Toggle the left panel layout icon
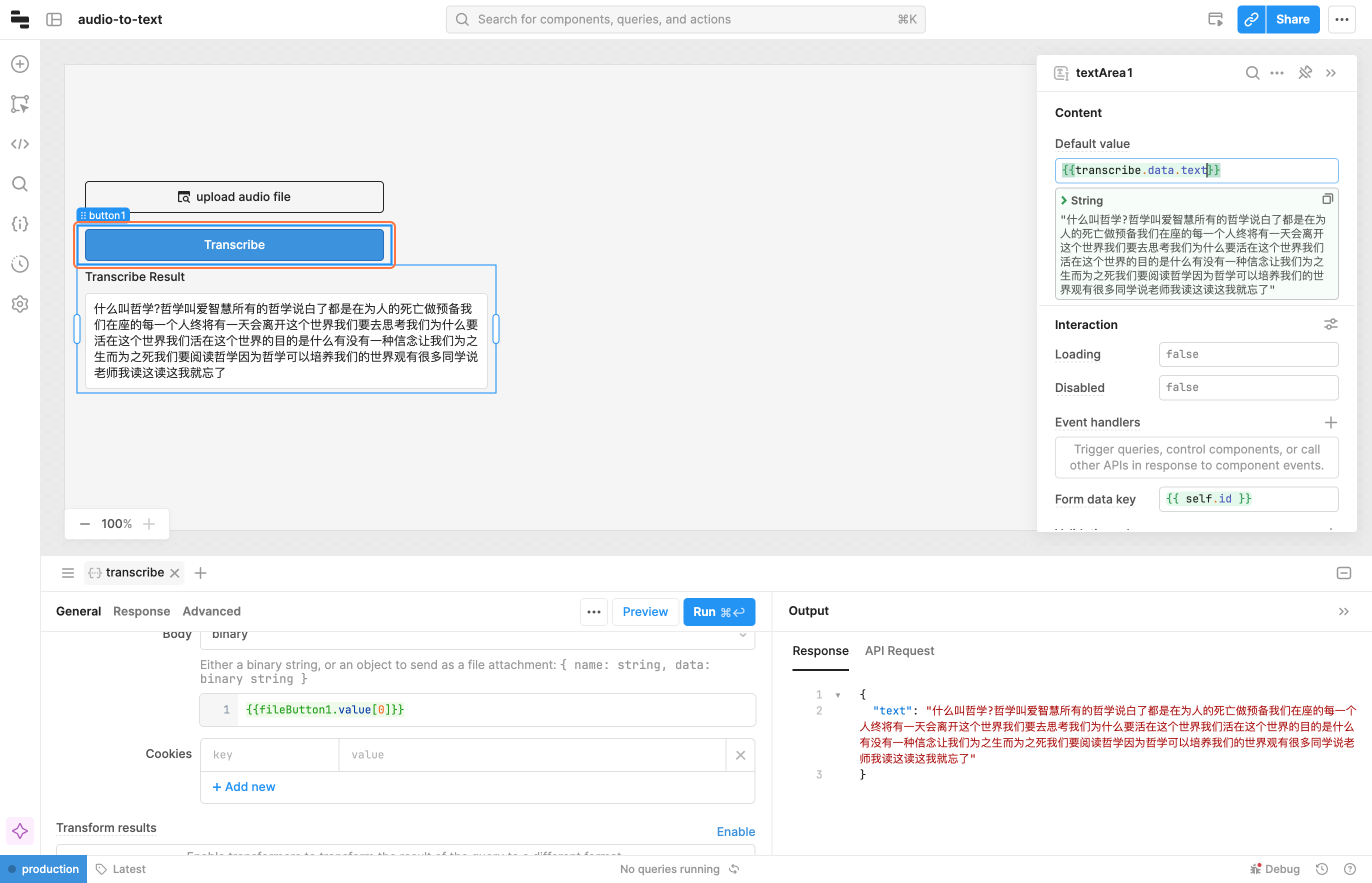 pos(54,19)
